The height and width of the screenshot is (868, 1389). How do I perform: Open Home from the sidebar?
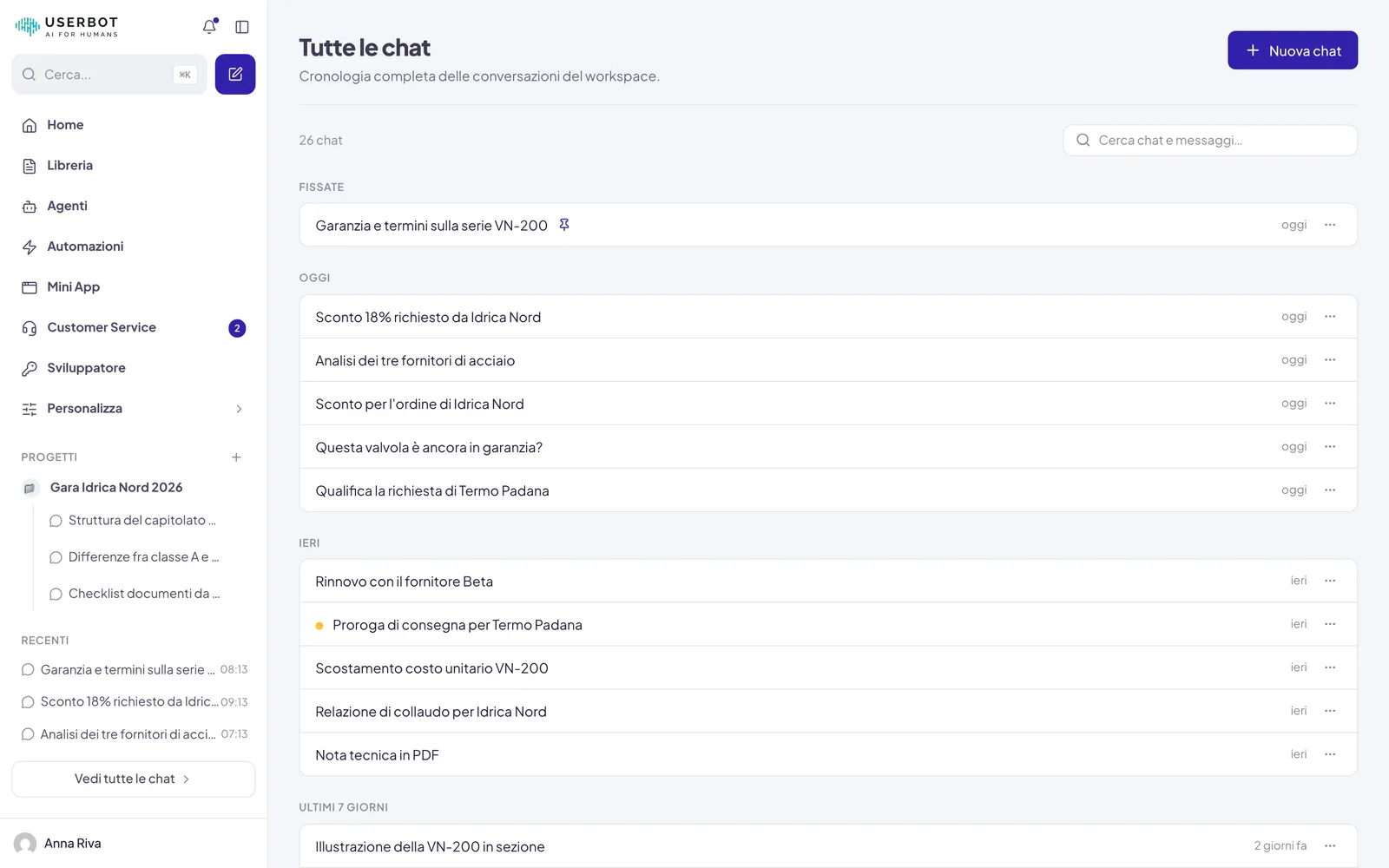tap(134, 125)
